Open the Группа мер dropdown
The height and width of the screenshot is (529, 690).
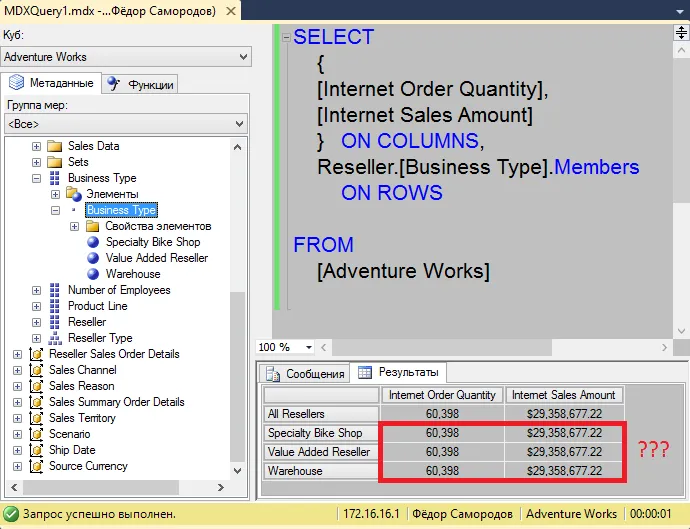coord(126,124)
